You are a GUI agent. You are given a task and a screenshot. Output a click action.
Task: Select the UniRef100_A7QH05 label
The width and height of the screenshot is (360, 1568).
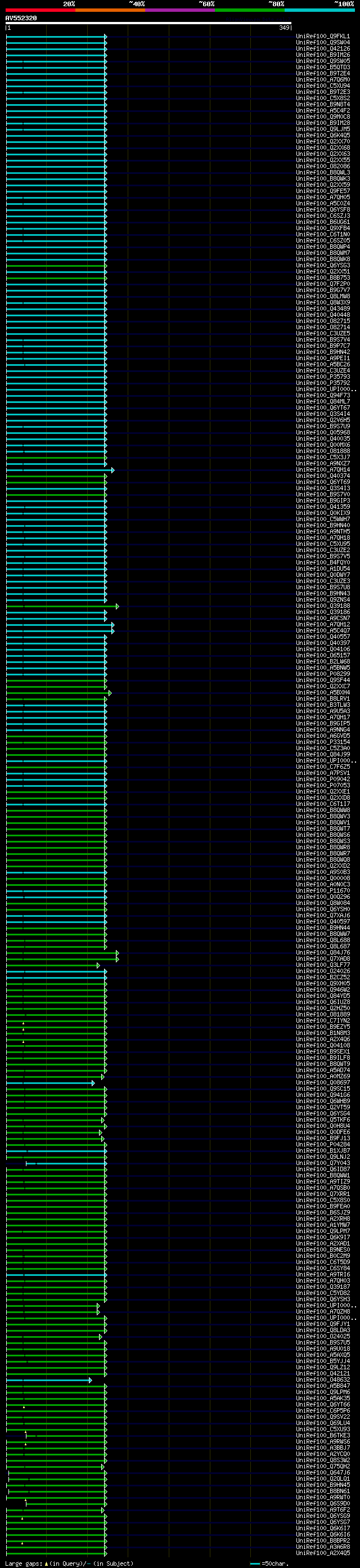pos(323,197)
